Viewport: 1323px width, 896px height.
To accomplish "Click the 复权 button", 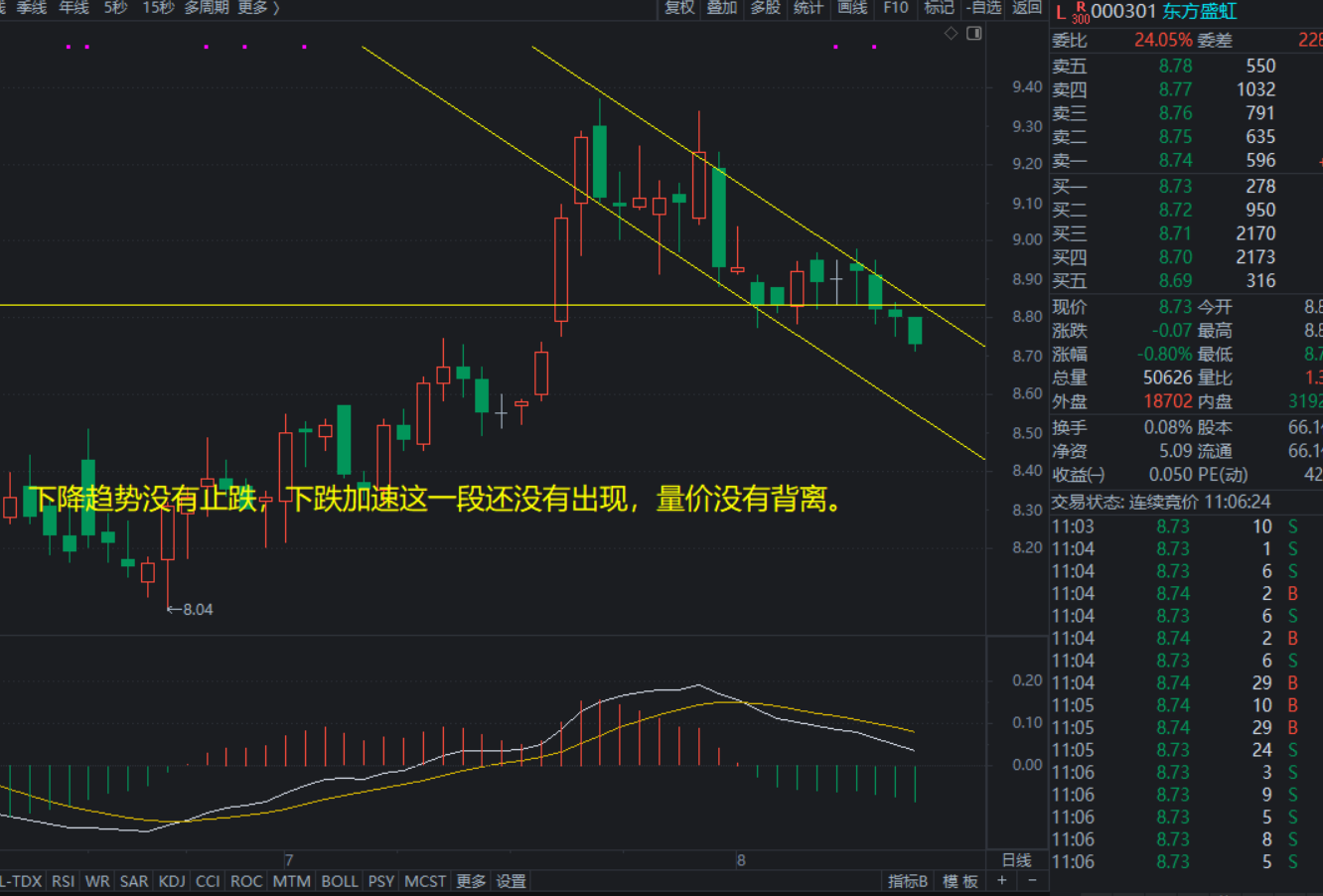I will pos(679,8).
